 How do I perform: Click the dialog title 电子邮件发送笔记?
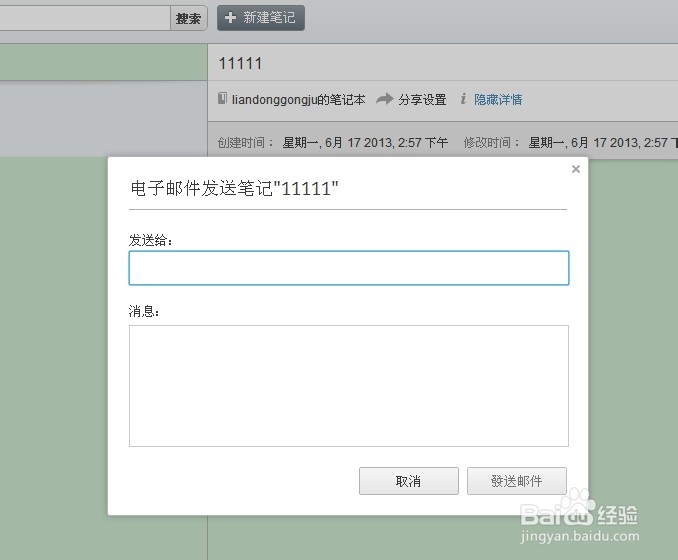[234, 189]
